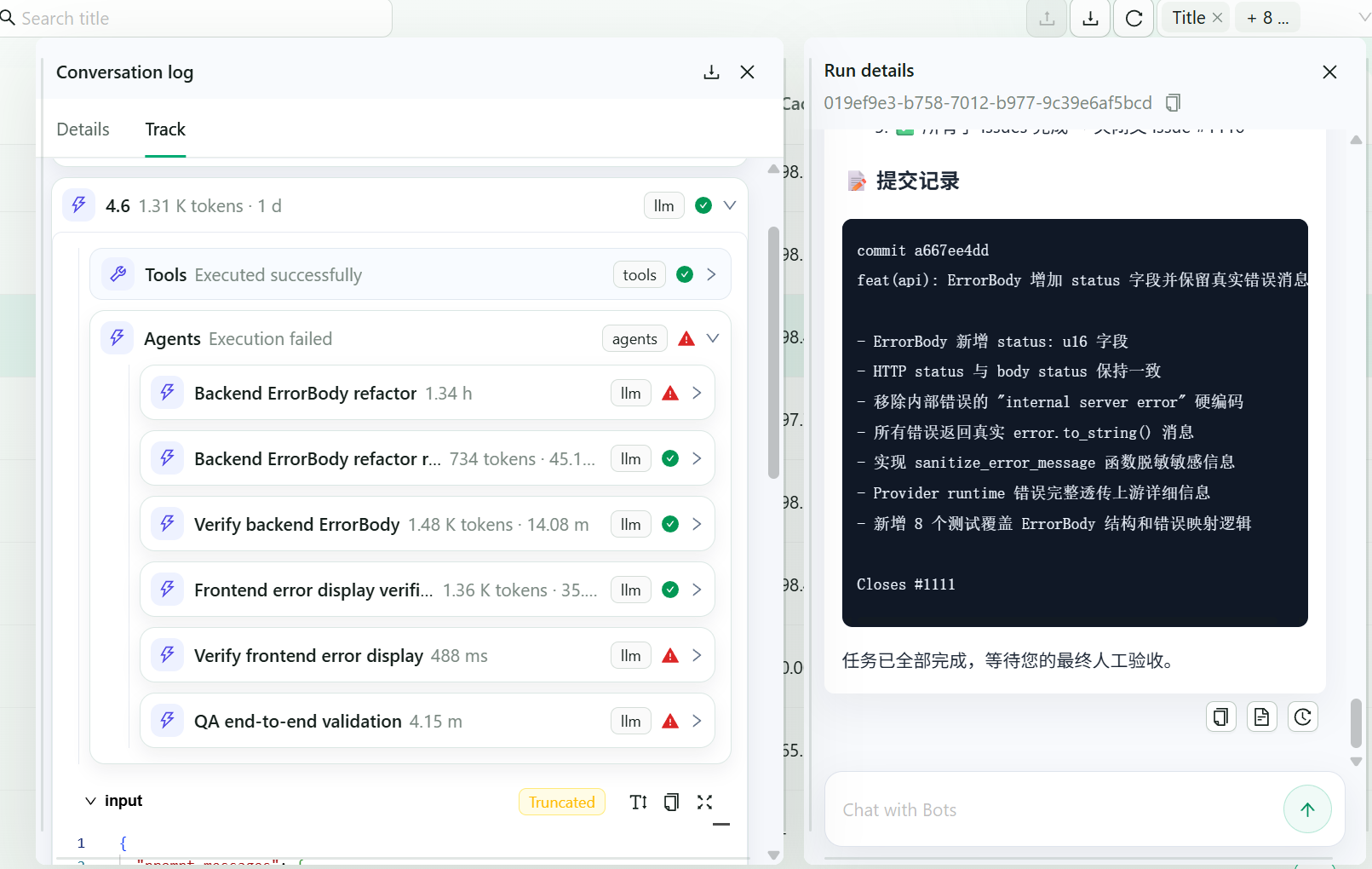Click the commit a667ee4dd line
1372x869 pixels.
(923, 250)
